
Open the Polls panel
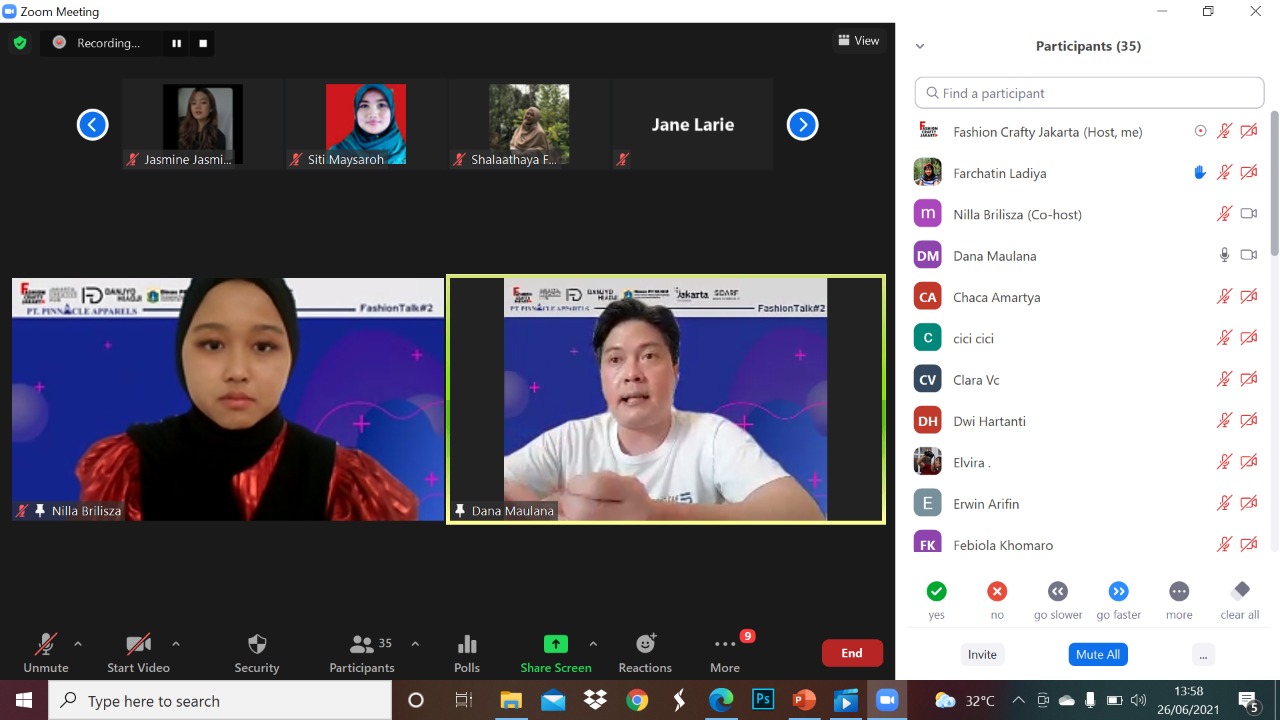click(x=467, y=652)
